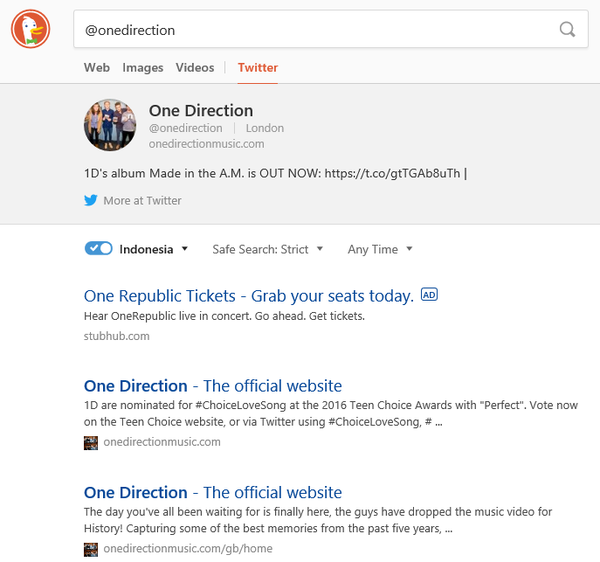Open One Direction profile picture
This screenshot has width=600, height=562.
tap(110, 125)
